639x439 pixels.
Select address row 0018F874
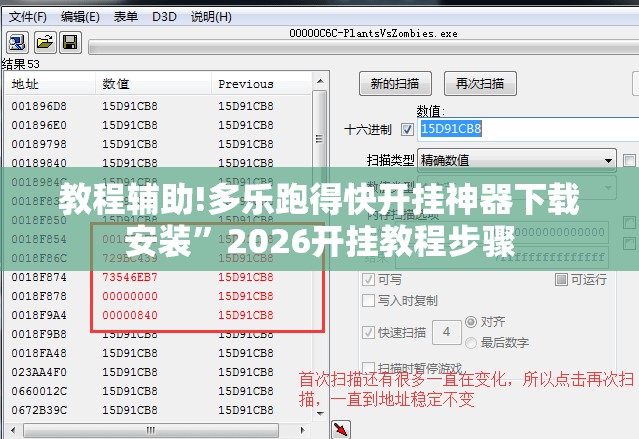(x=159, y=277)
